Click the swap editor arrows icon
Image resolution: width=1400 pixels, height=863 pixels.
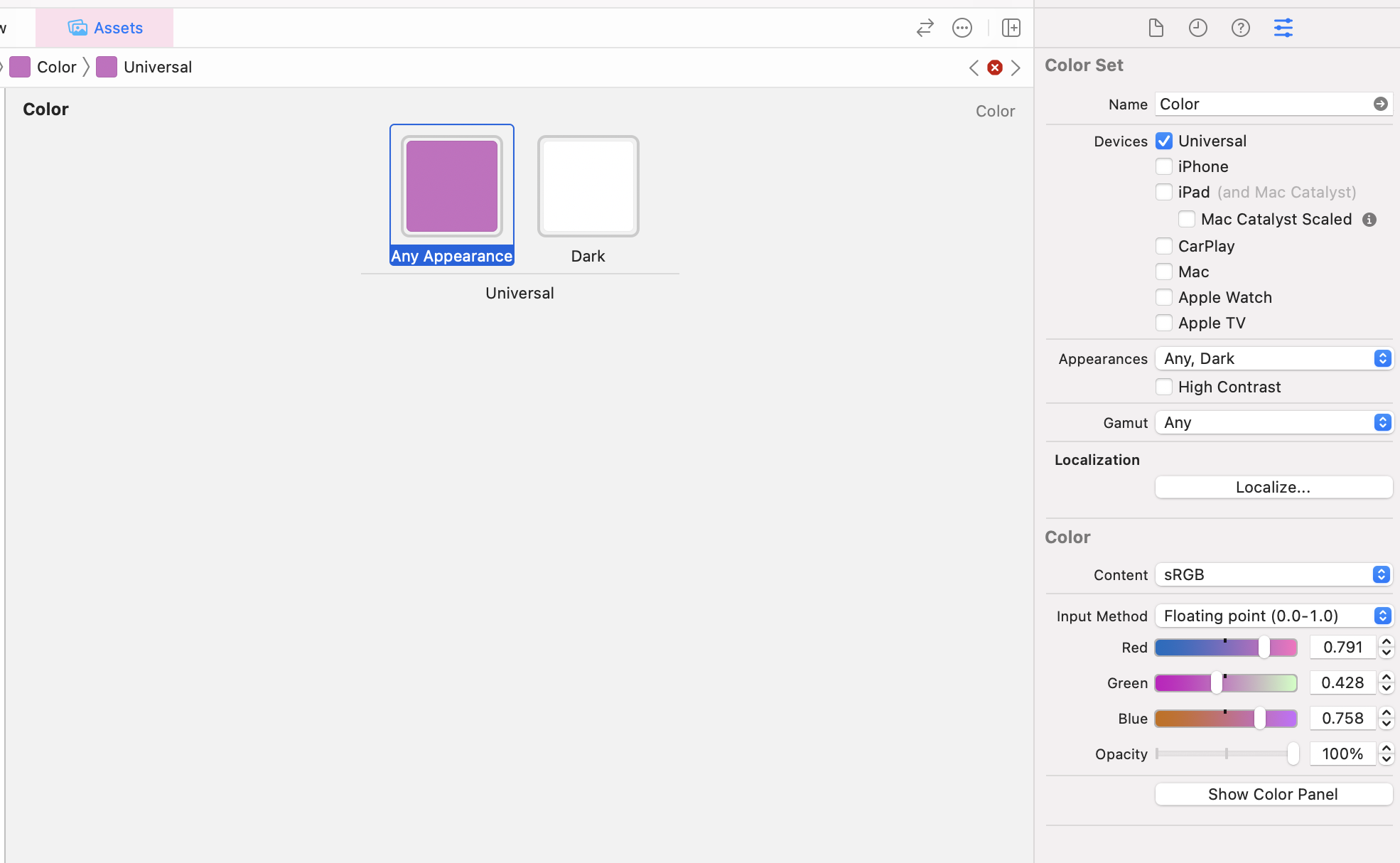pos(925,28)
